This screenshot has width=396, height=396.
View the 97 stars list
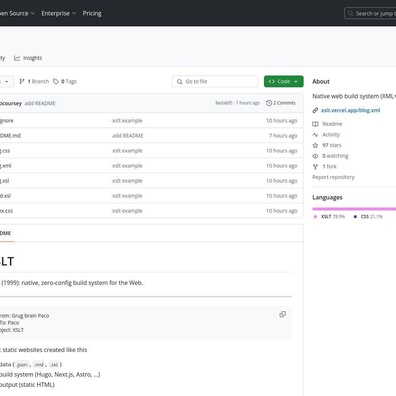point(332,145)
